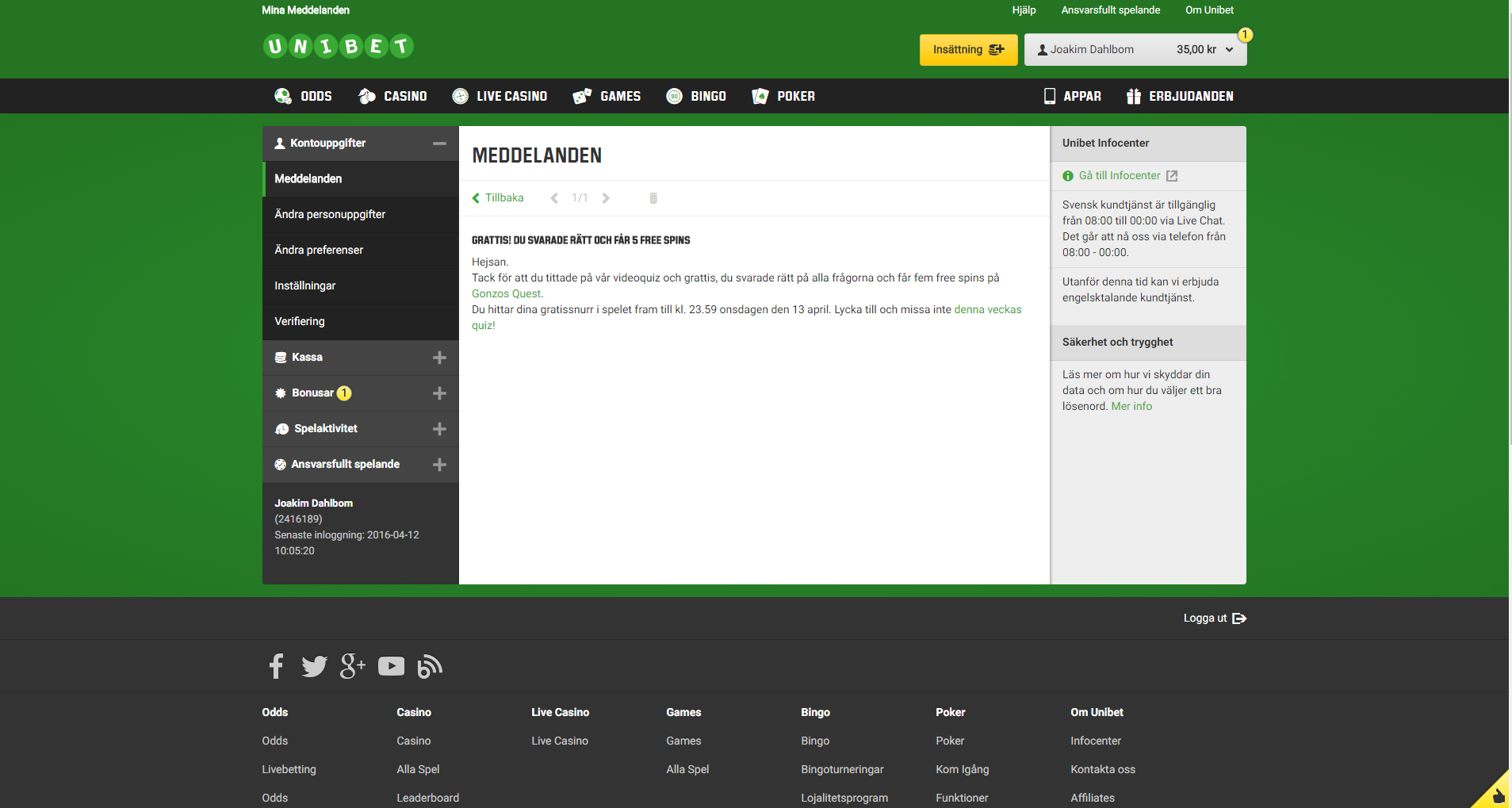Click Gå till Infocenter link

click(1120, 176)
